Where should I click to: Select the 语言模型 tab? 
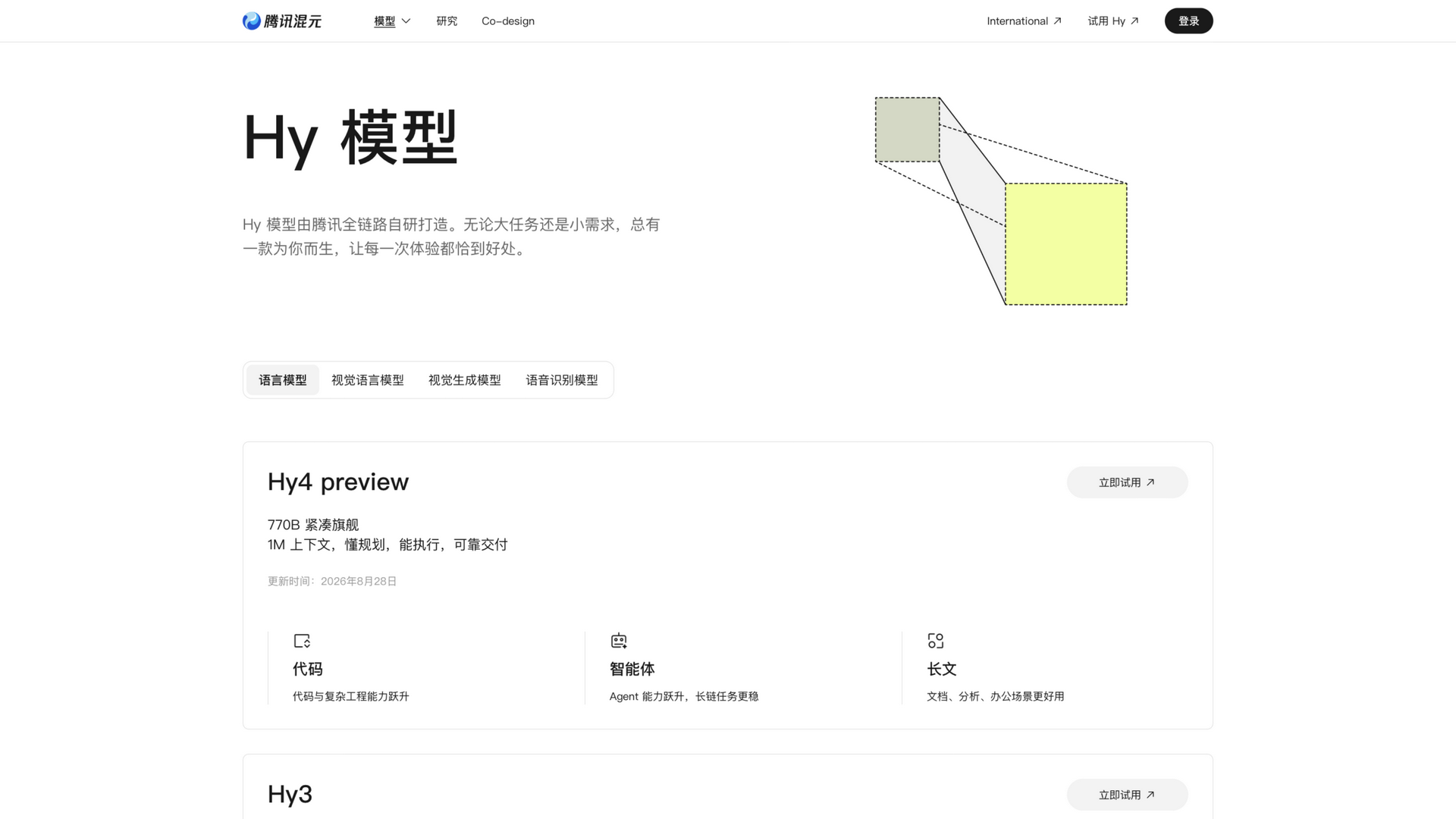283,380
